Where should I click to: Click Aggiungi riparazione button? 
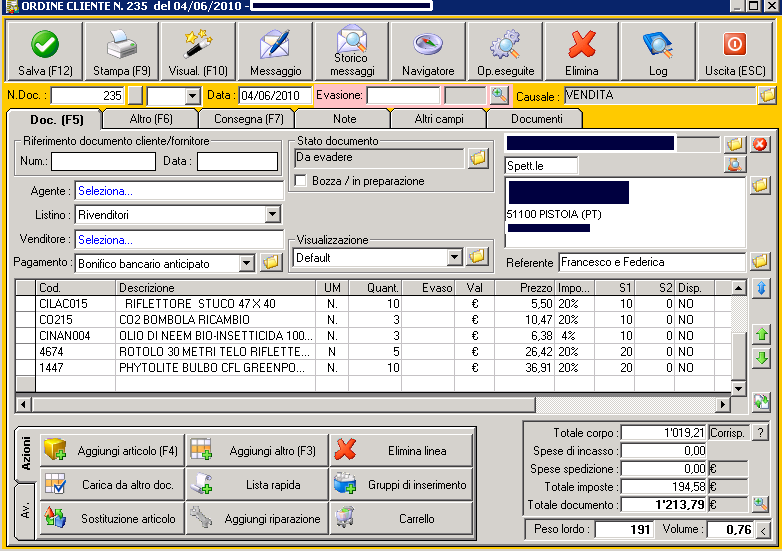tap(257, 519)
